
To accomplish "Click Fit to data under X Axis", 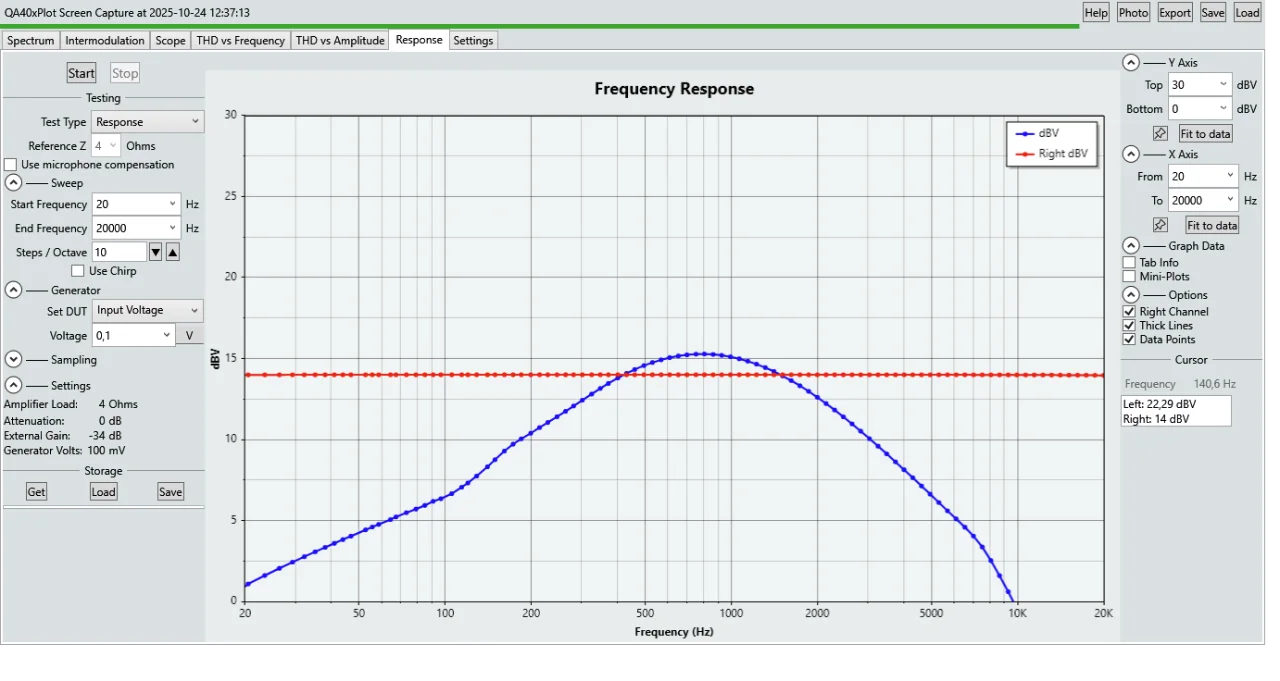I will 1210,224.
